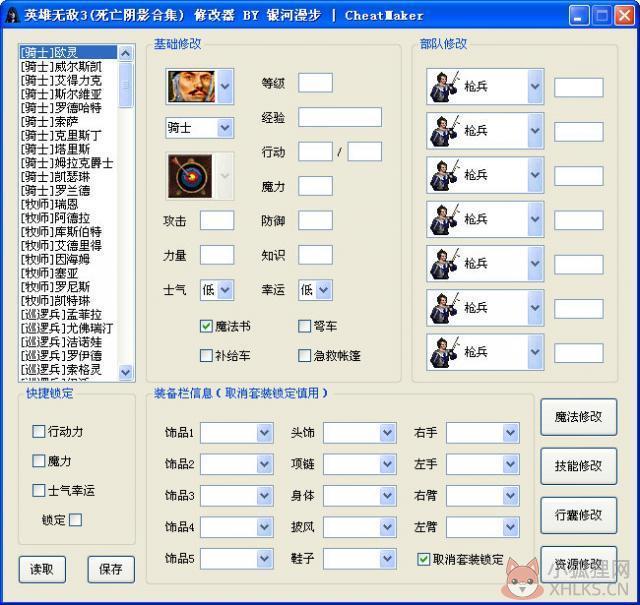Uncheck 取消套装锁定 checkbox
This screenshot has height=605, width=640.
pyautogui.click(x=424, y=559)
